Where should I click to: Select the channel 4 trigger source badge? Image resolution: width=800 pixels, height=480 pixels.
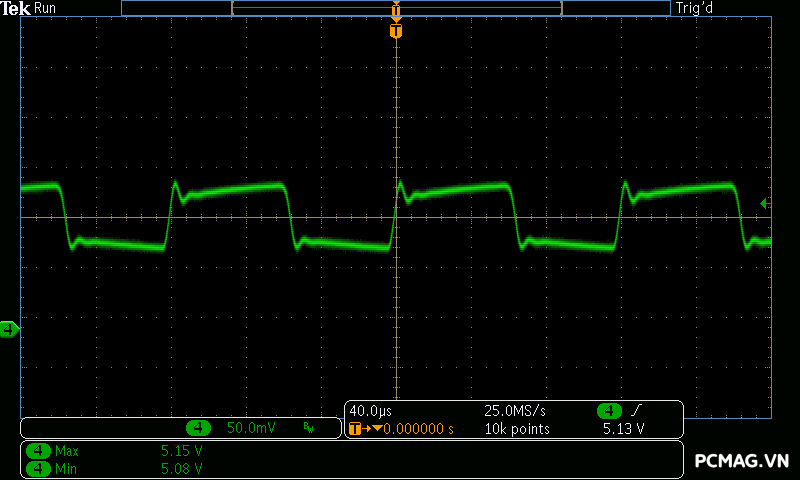click(x=609, y=411)
